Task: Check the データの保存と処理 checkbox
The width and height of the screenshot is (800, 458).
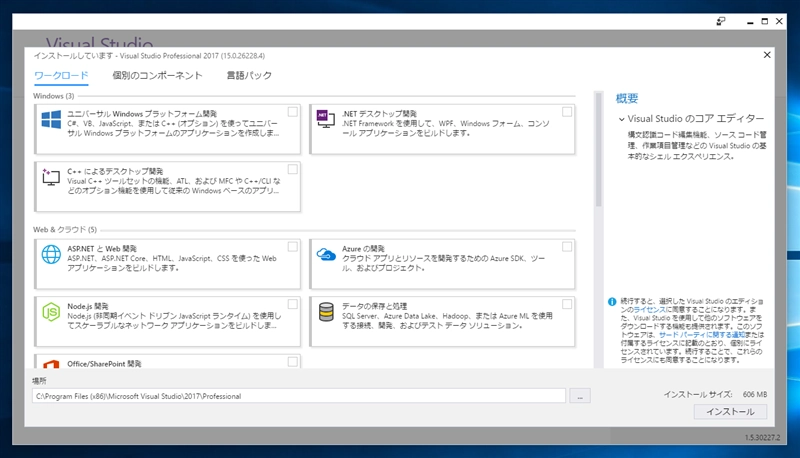Action: click(x=567, y=304)
